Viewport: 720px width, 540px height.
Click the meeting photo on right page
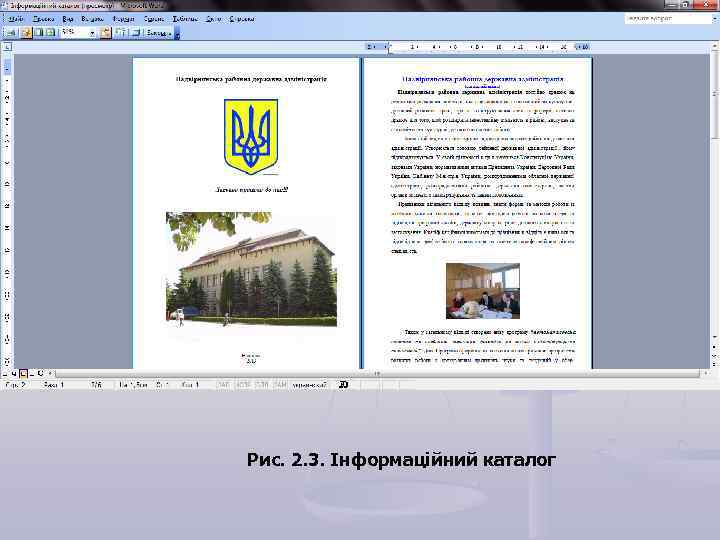pos(483,291)
